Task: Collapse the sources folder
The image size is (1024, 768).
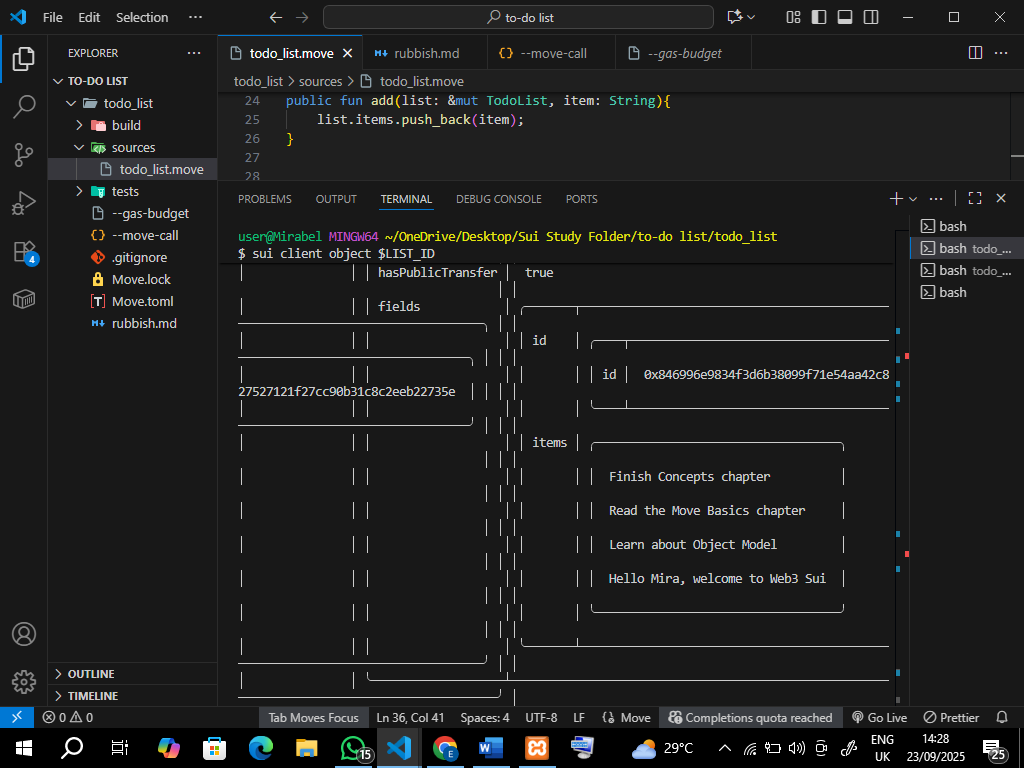Action: tap(133, 148)
